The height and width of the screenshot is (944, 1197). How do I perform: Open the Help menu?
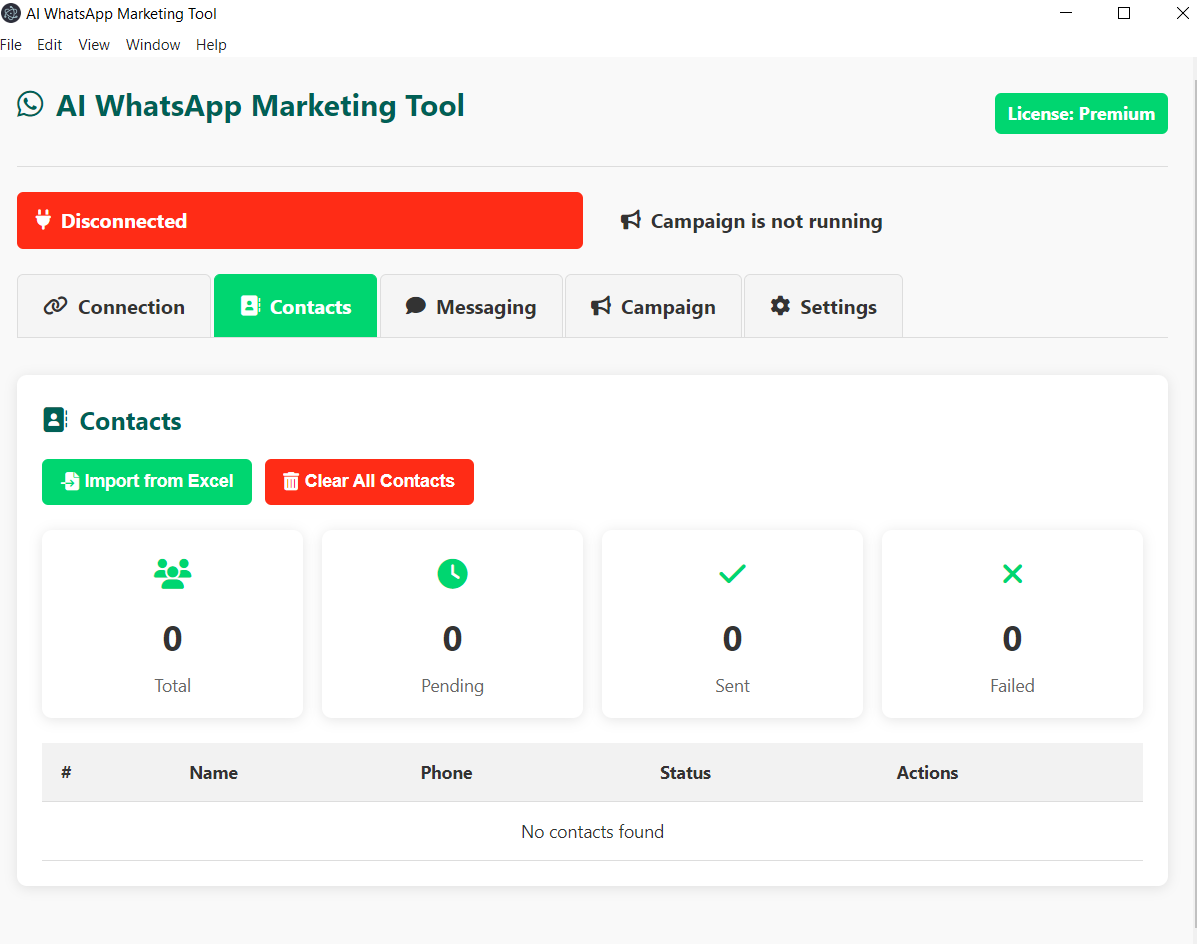(211, 45)
